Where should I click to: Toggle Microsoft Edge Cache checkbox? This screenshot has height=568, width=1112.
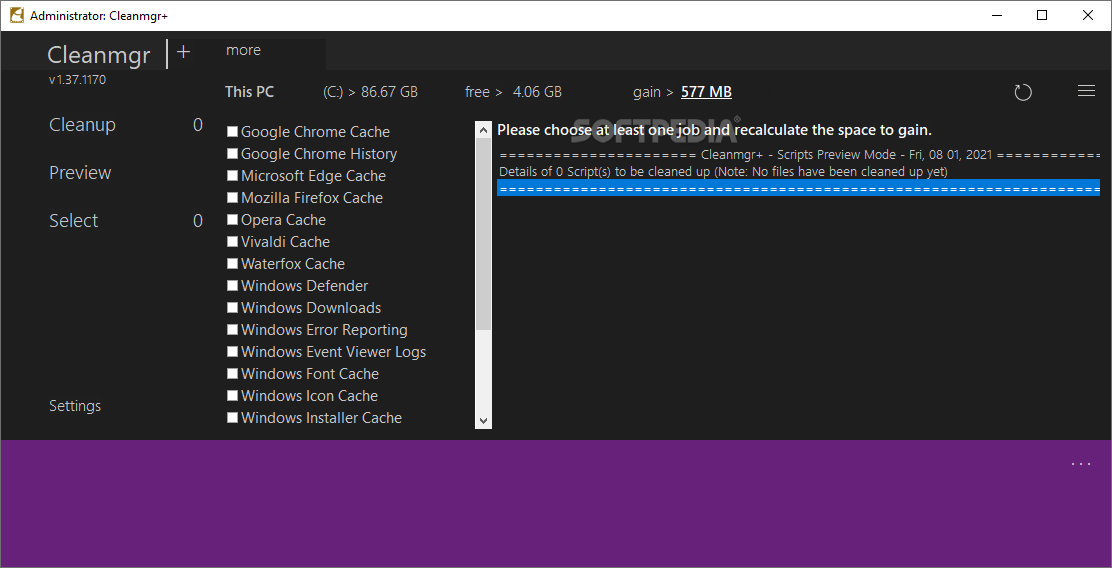tap(232, 175)
